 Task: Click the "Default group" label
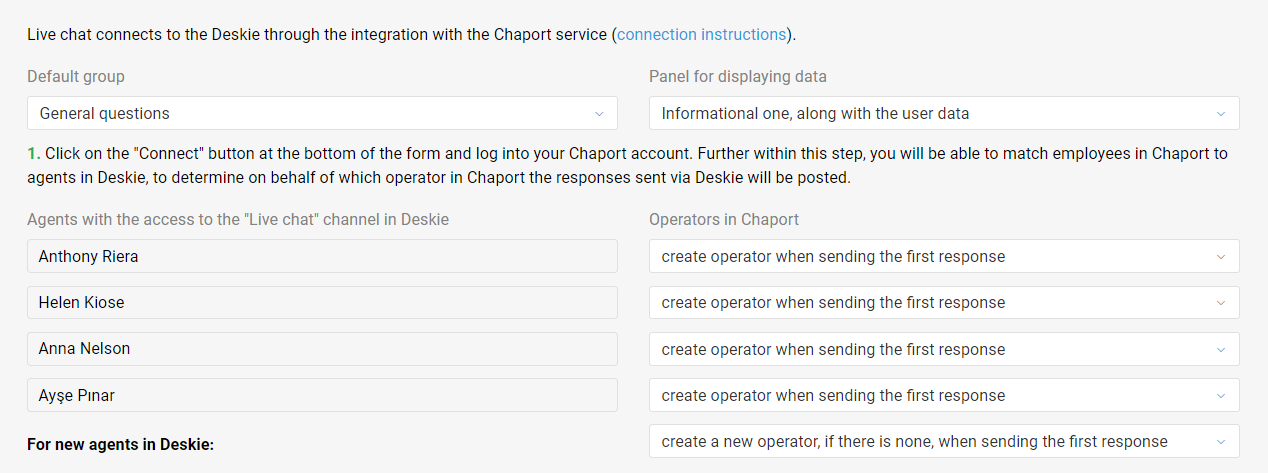(x=76, y=77)
